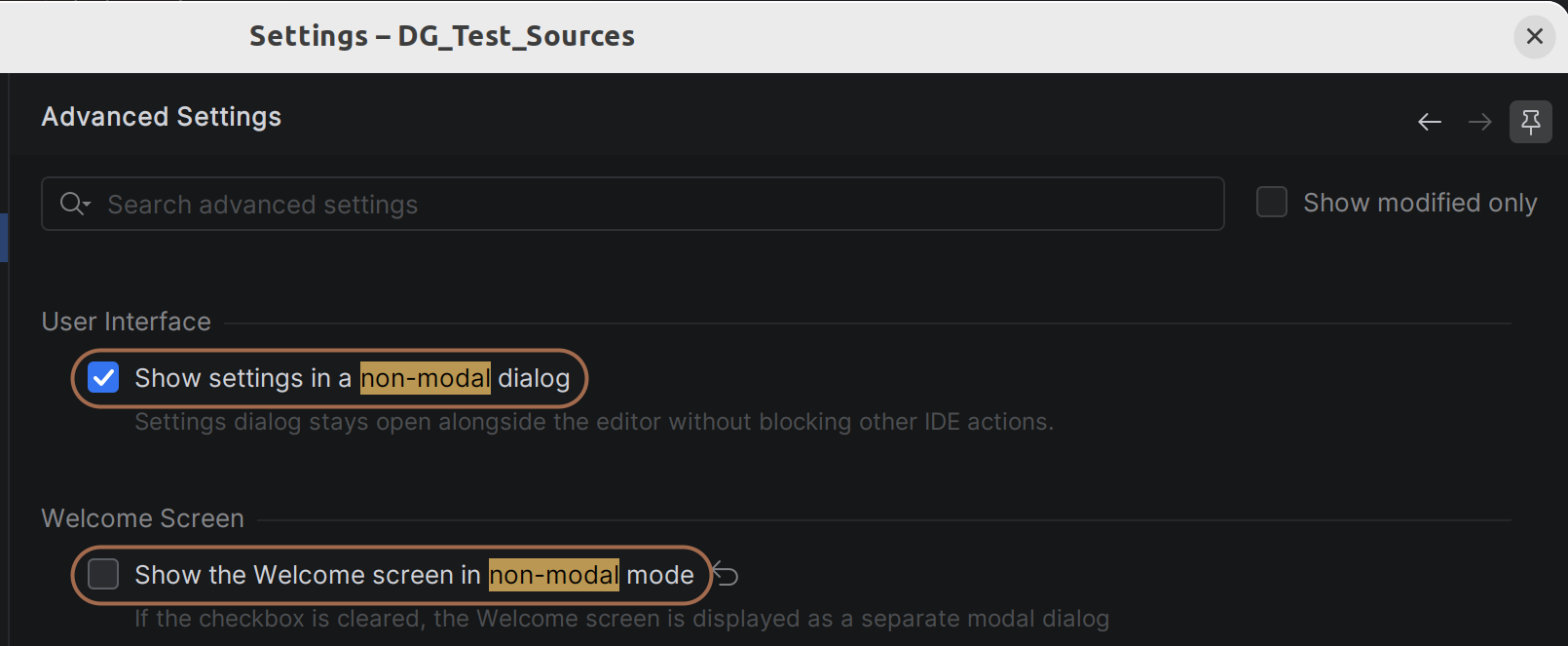This screenshot has height=646, width=1568.
Task: Toggle the pin icon in settings header
Action: pyautogui.click(x=1531, y=122)
